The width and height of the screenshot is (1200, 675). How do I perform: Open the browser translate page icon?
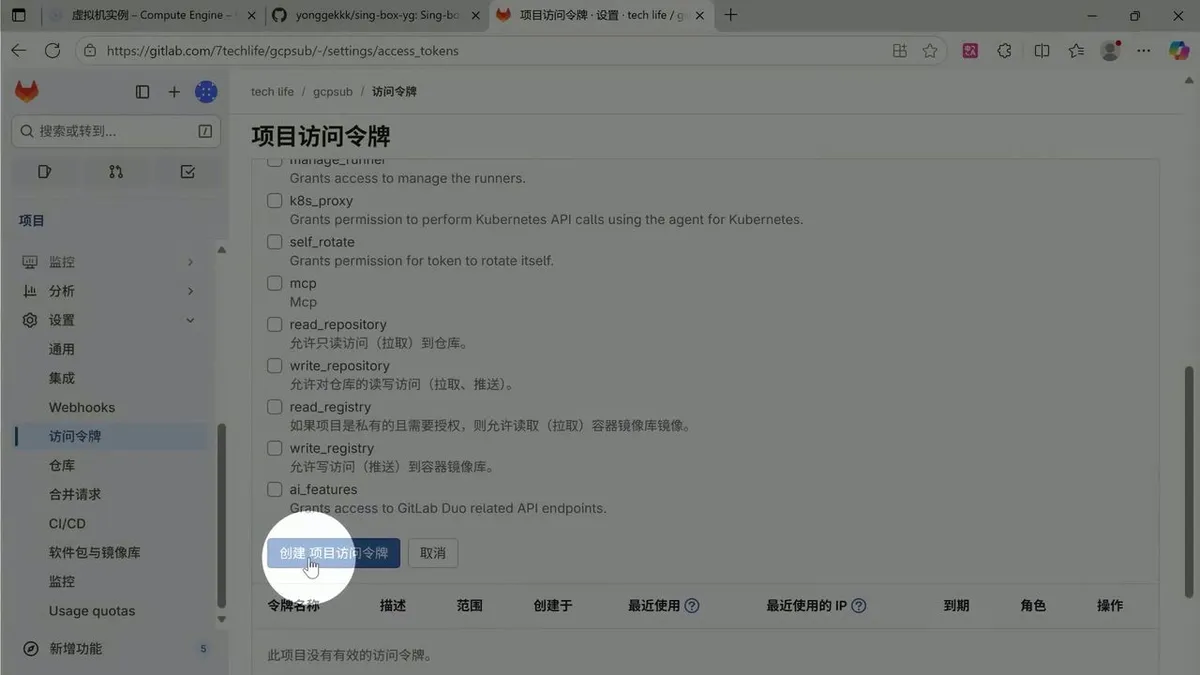970,49
